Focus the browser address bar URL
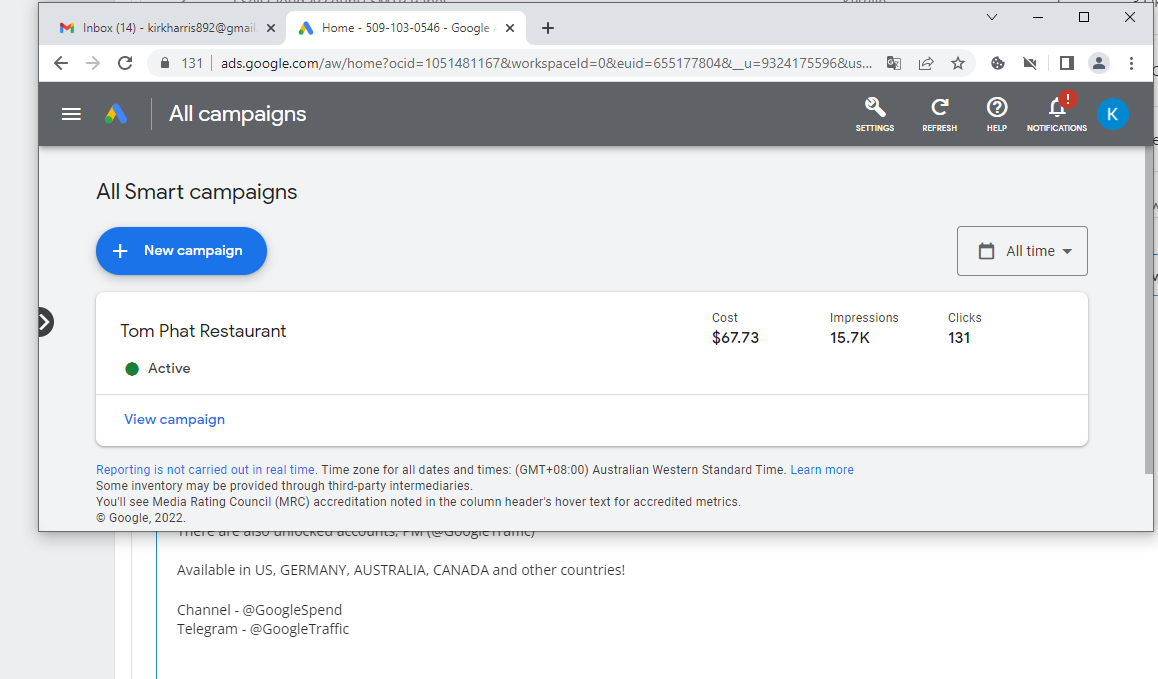The image size is (1158, 679). (547, 64)
